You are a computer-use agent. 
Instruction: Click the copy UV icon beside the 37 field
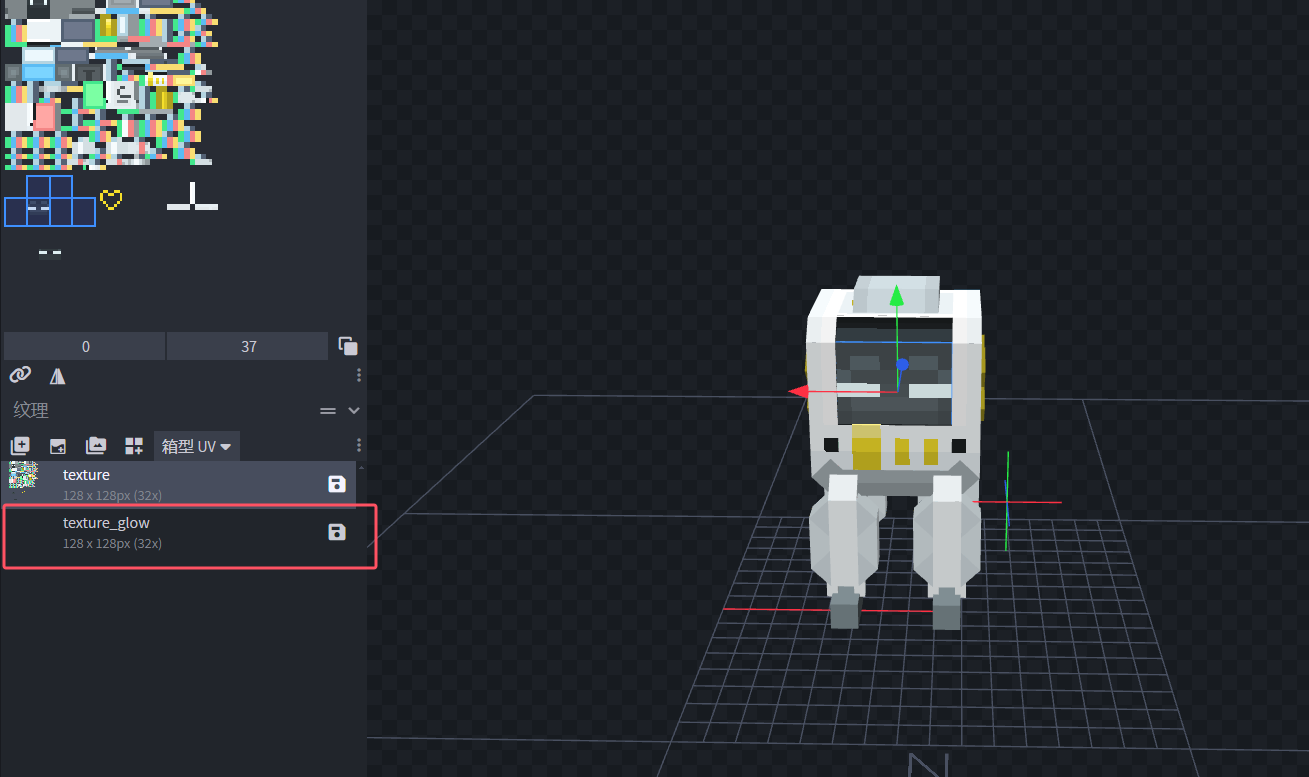click(348, 346)
